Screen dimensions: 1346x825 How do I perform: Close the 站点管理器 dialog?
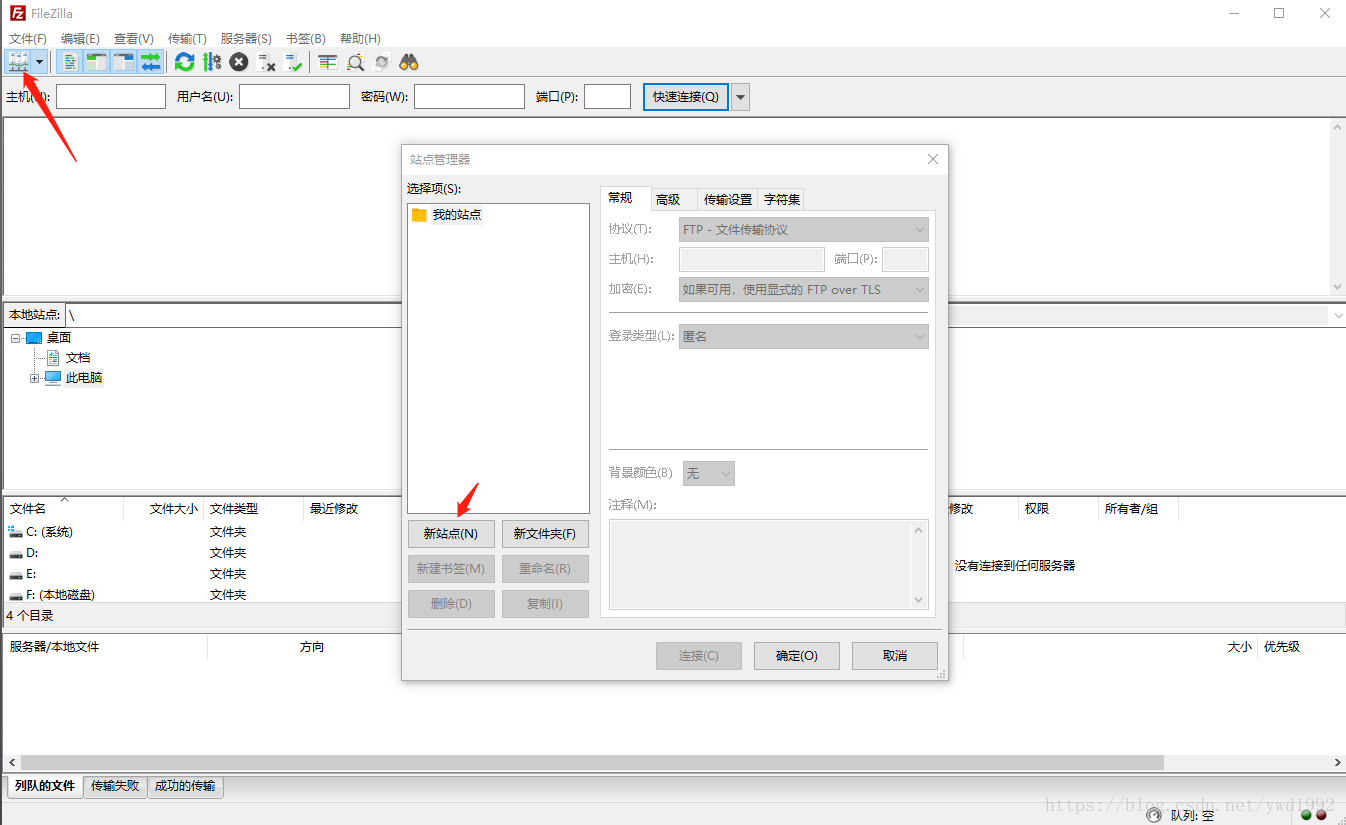click(932, 160)
